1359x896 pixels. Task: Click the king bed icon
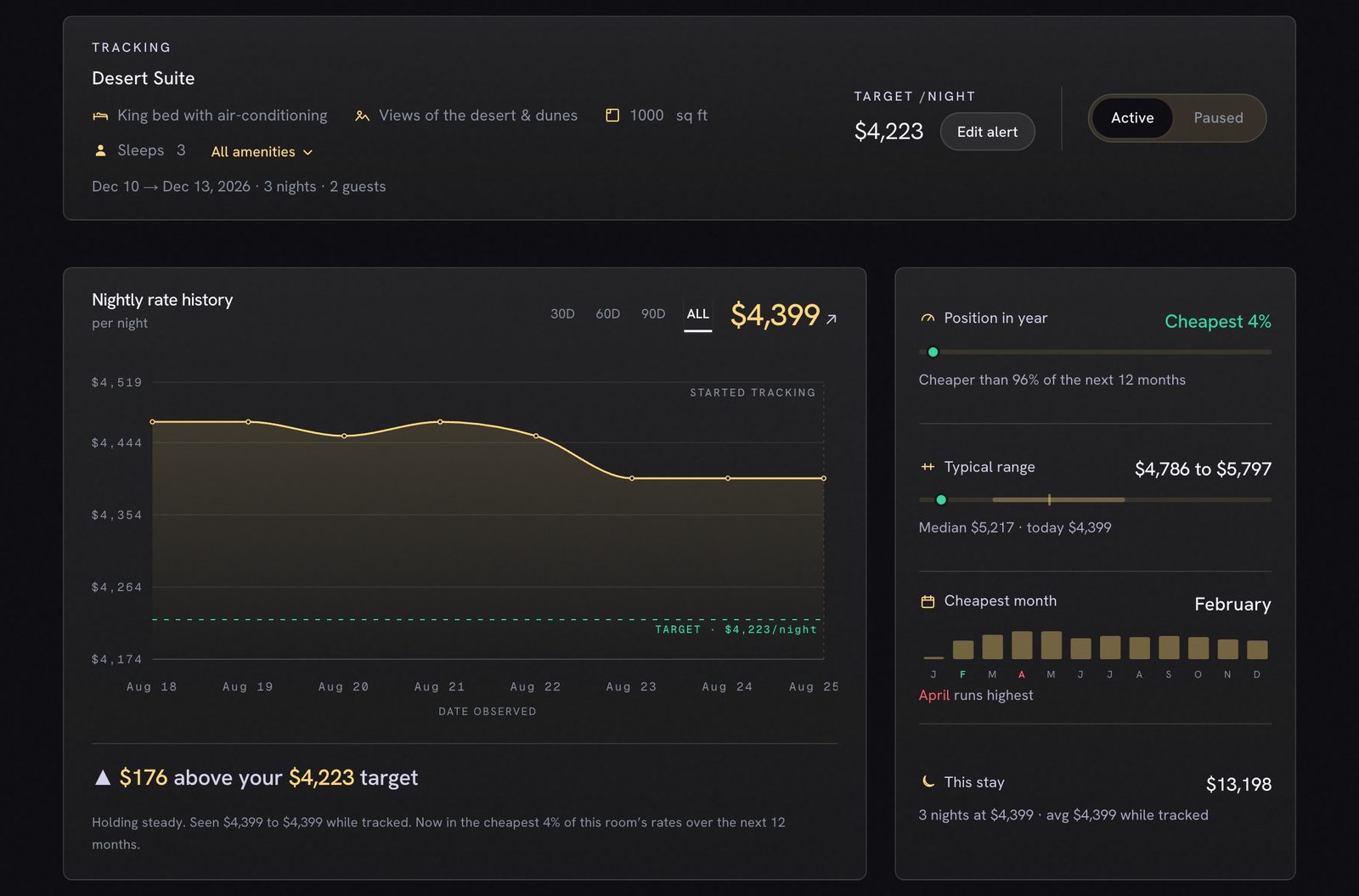100,116
